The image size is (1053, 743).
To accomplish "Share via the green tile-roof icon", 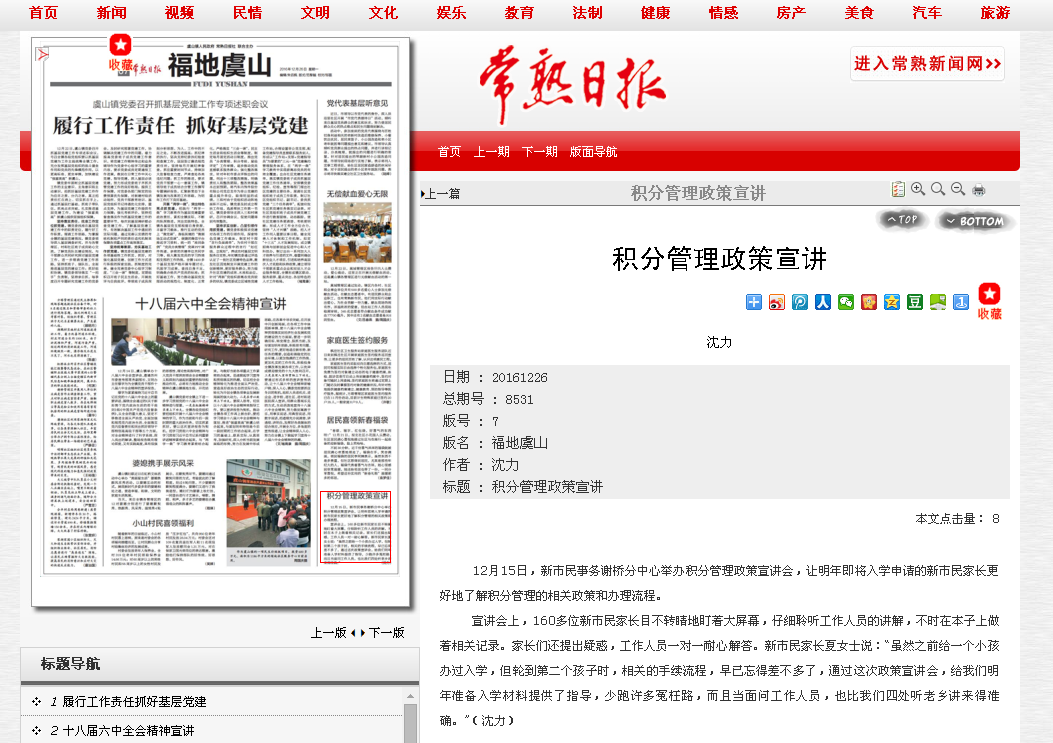I will coord(938,302).
